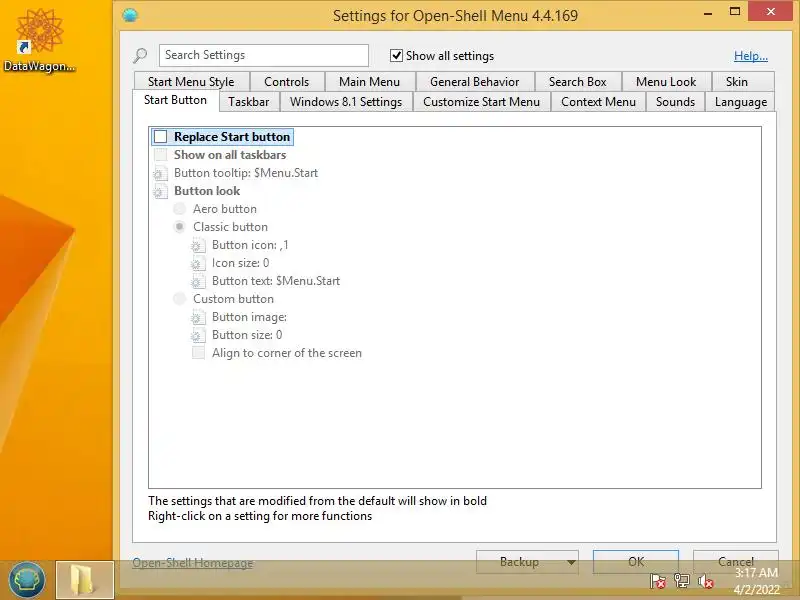Click the Cancel button
800x600 pixels.
tap(736, 562)
